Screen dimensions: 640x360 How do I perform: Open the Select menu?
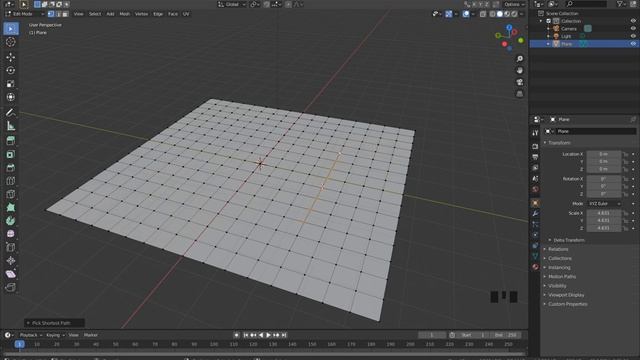pos(95,14)
